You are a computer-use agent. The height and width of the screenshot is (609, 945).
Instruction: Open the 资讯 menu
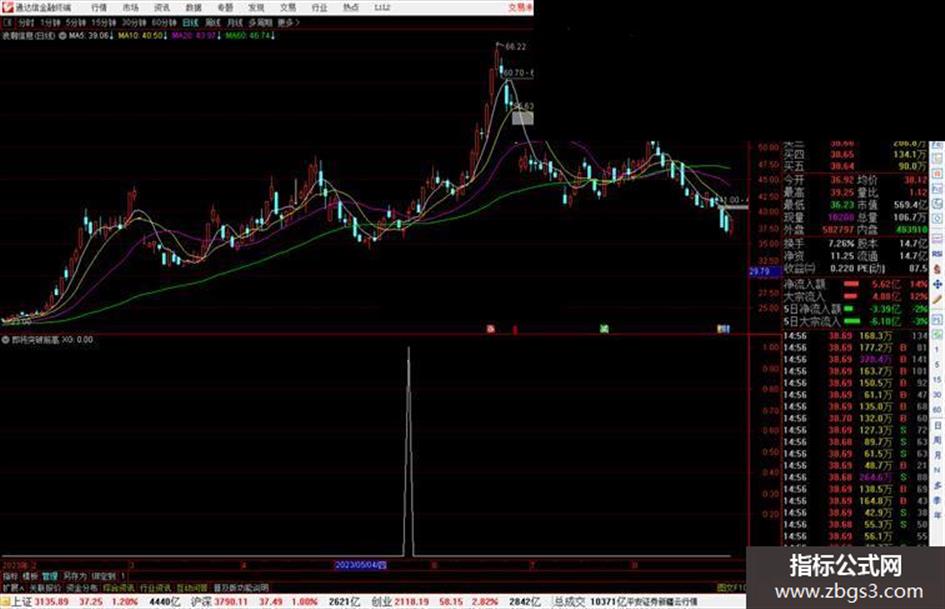tap(162, 7)
